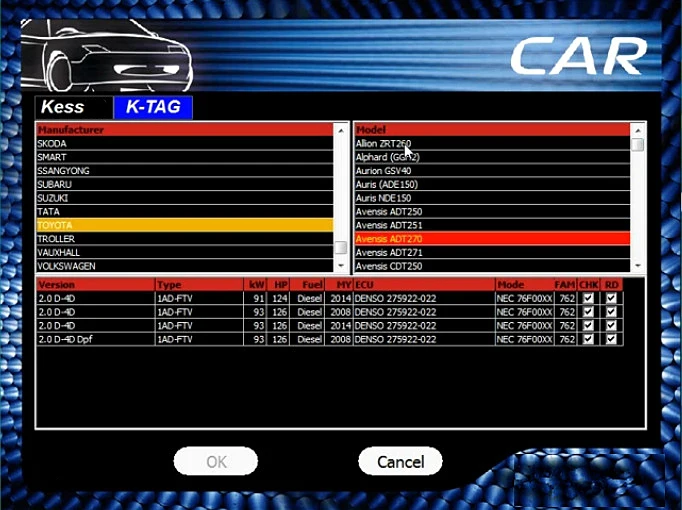The width and height of the screenshot is (682, 510).
Task: Select VOLKSWAGEN manufacturer
Action: click(185, 266)
